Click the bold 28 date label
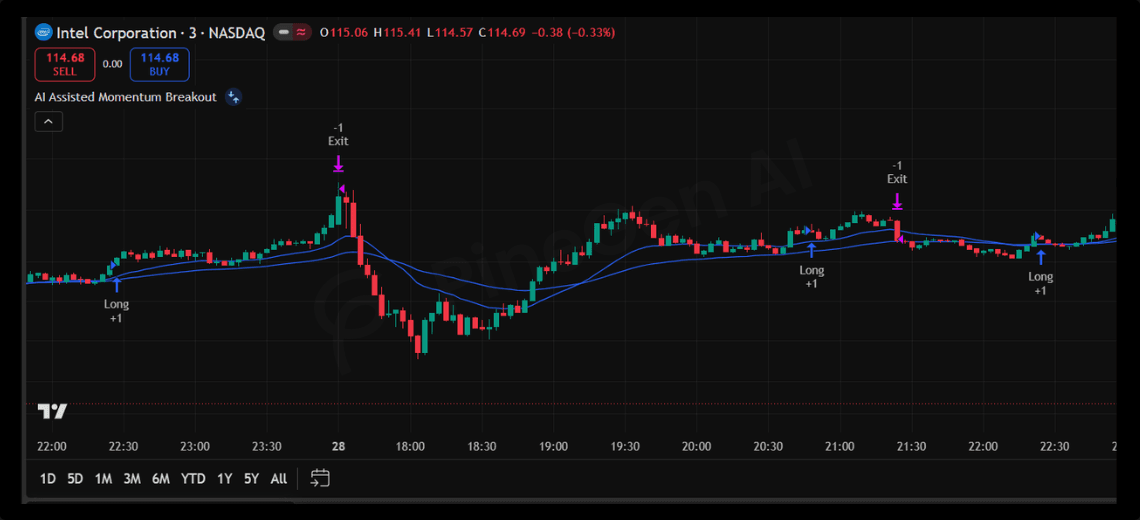This screenshot has width=1140, height=520. coord(338,447)
